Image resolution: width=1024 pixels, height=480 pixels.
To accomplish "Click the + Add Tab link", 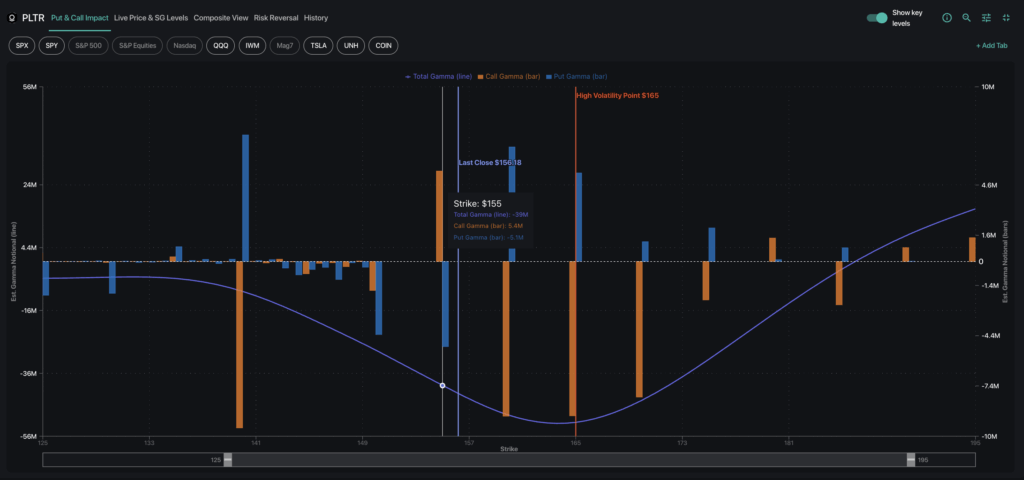I will coord(991,46).
